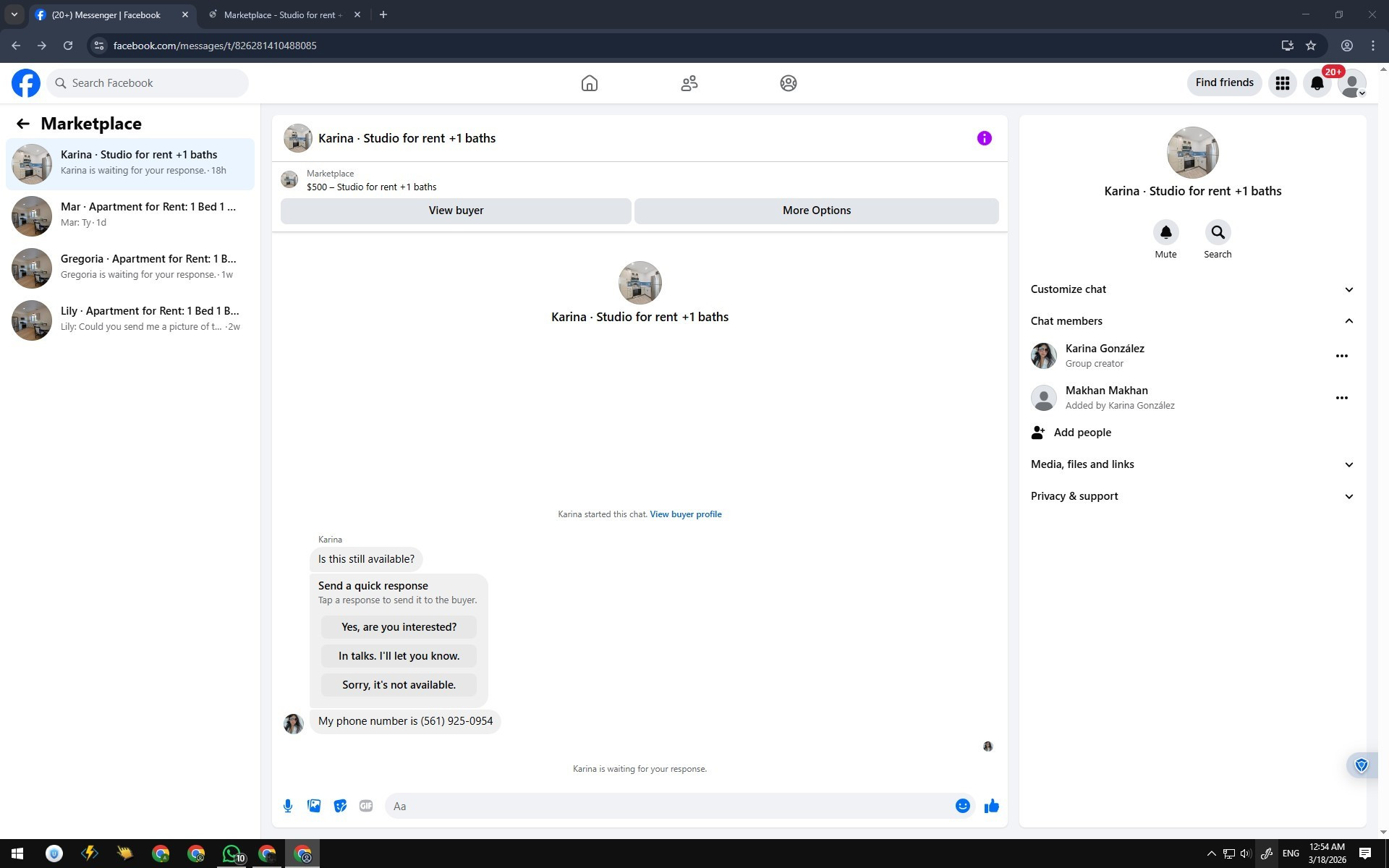Switch to the Messenger | Facebook tab
This screenshot has height=868, width=1389.
pos(106,14)
